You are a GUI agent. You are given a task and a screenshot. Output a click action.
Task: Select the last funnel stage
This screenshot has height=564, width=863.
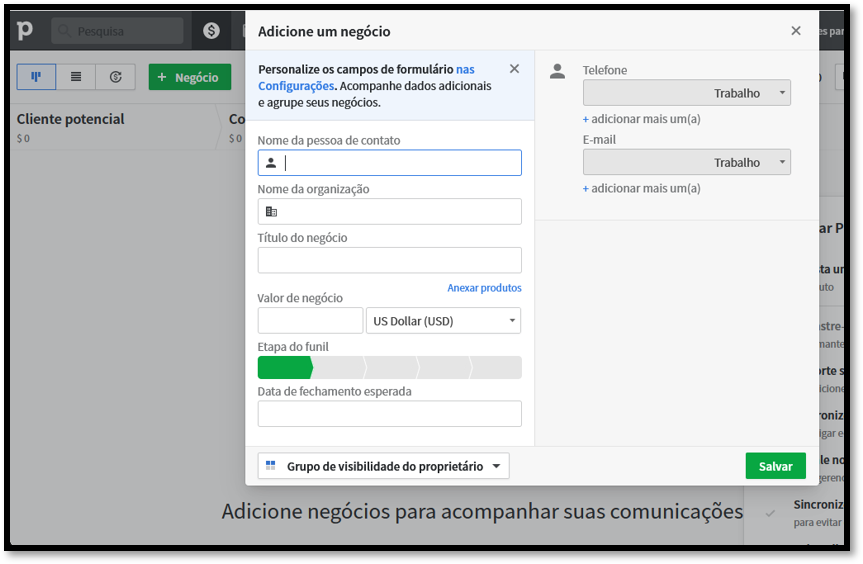click(496, 368)
